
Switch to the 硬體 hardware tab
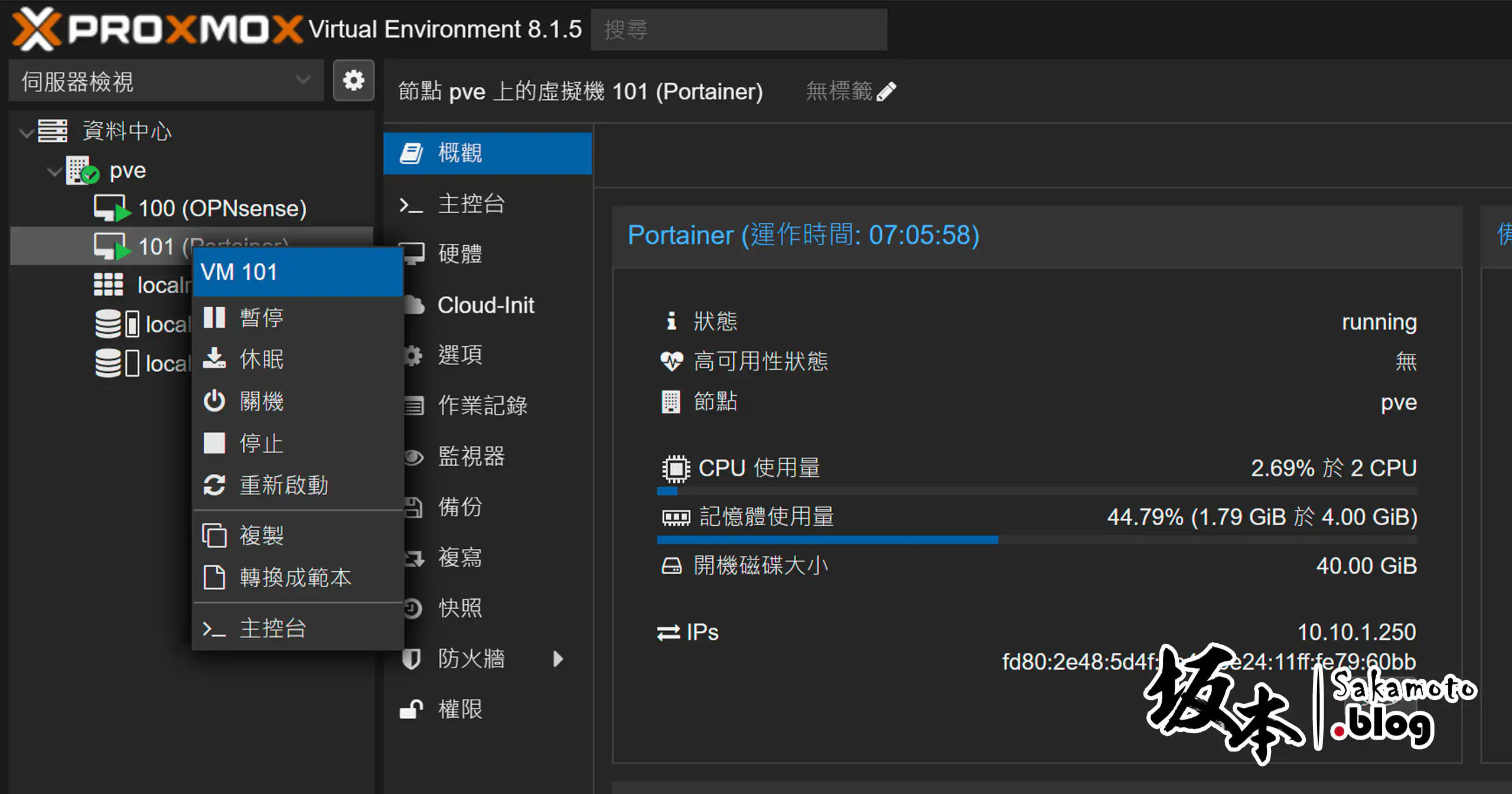[x=460, y=254]
